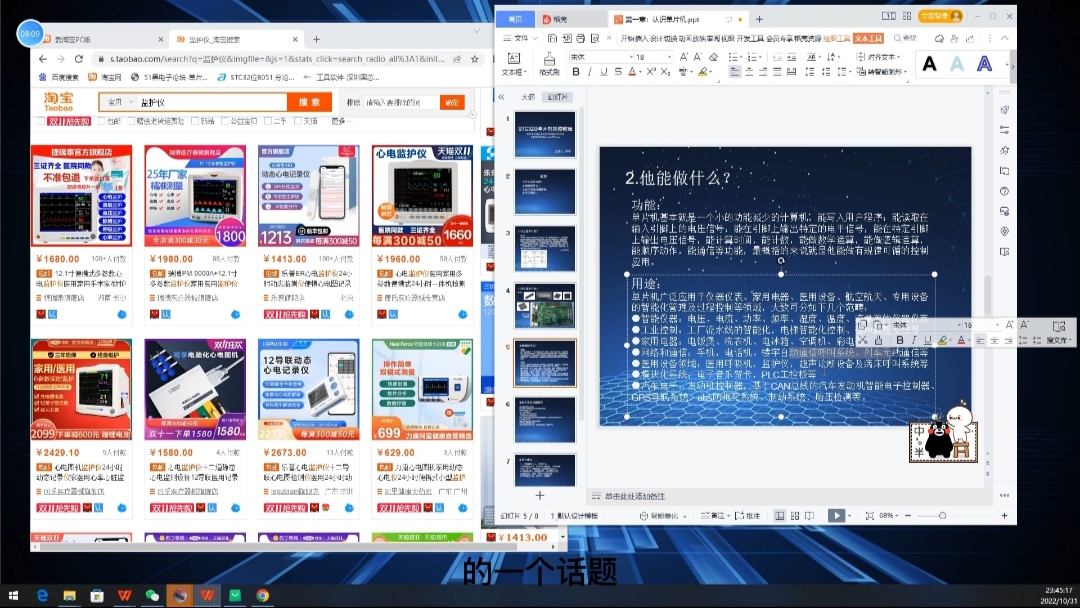
Task: Open the zoom percentage dropdown
Action: [889, 515]
